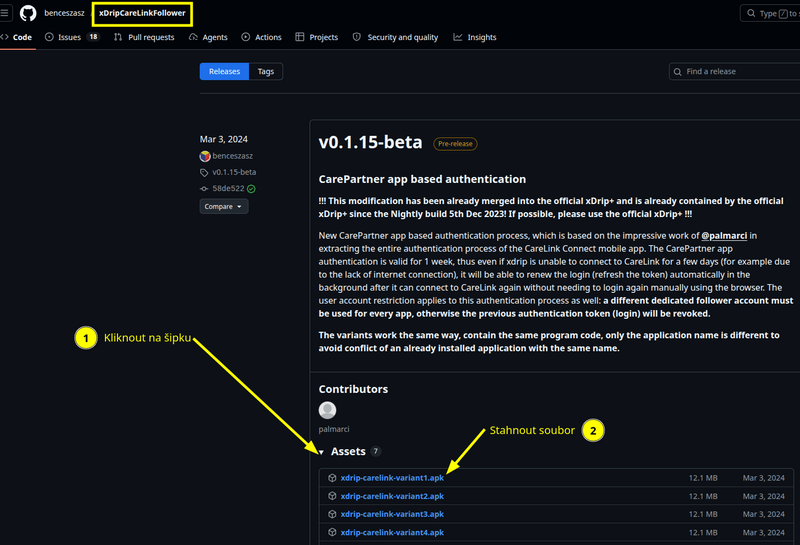Image resolution: width=800 pixels, height=545 pixels.
Task: Open the Projects tab
Action: pos(316,37)
